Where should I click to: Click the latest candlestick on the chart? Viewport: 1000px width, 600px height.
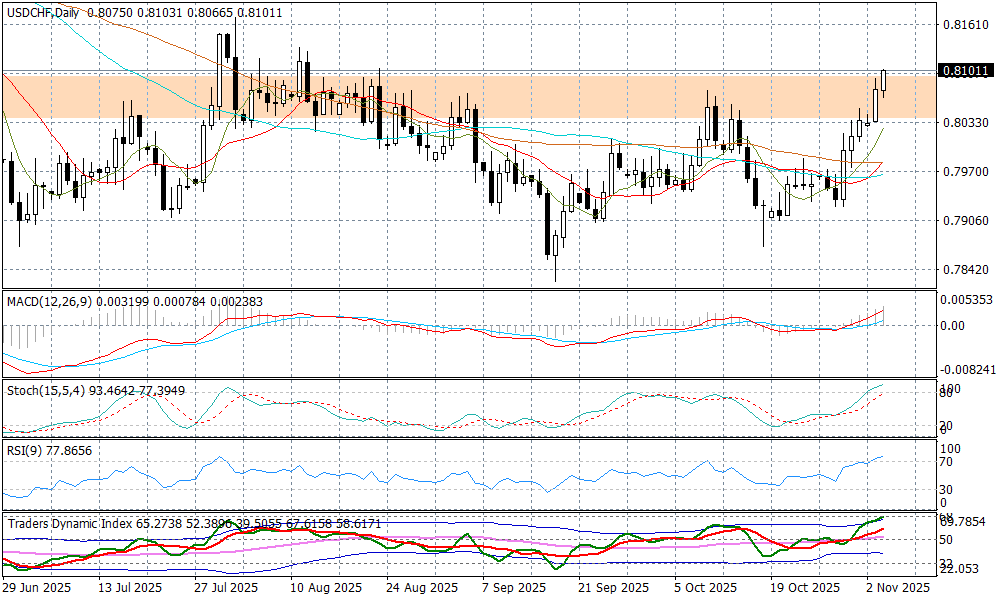pyautogui.click(x=884, y=80)
